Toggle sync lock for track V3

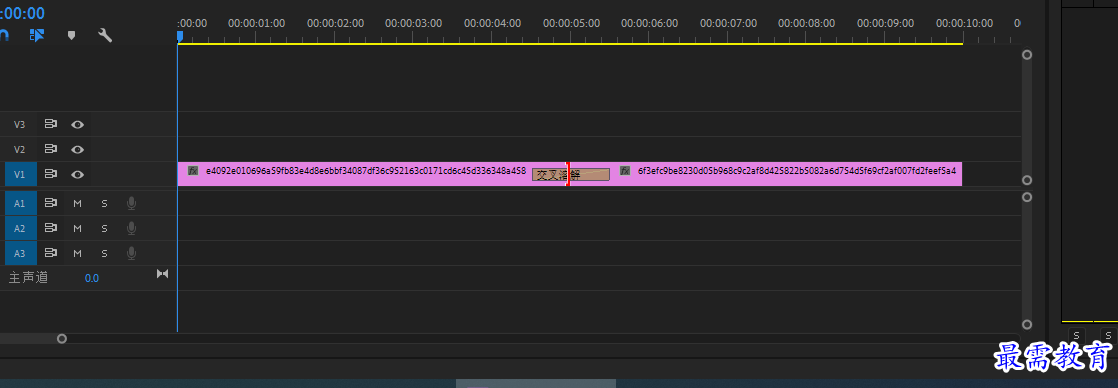point(51,124)
